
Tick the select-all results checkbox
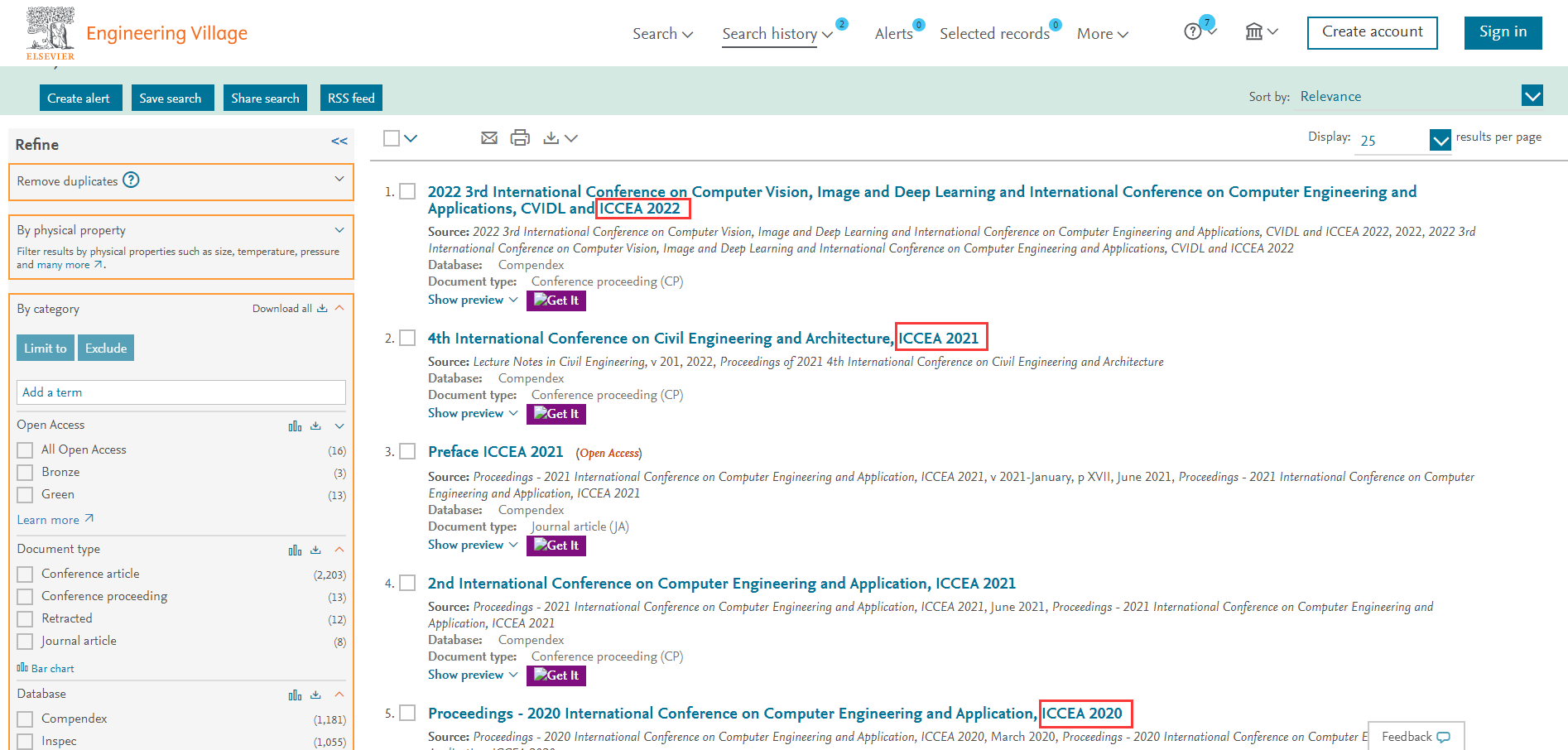(392, 138)
